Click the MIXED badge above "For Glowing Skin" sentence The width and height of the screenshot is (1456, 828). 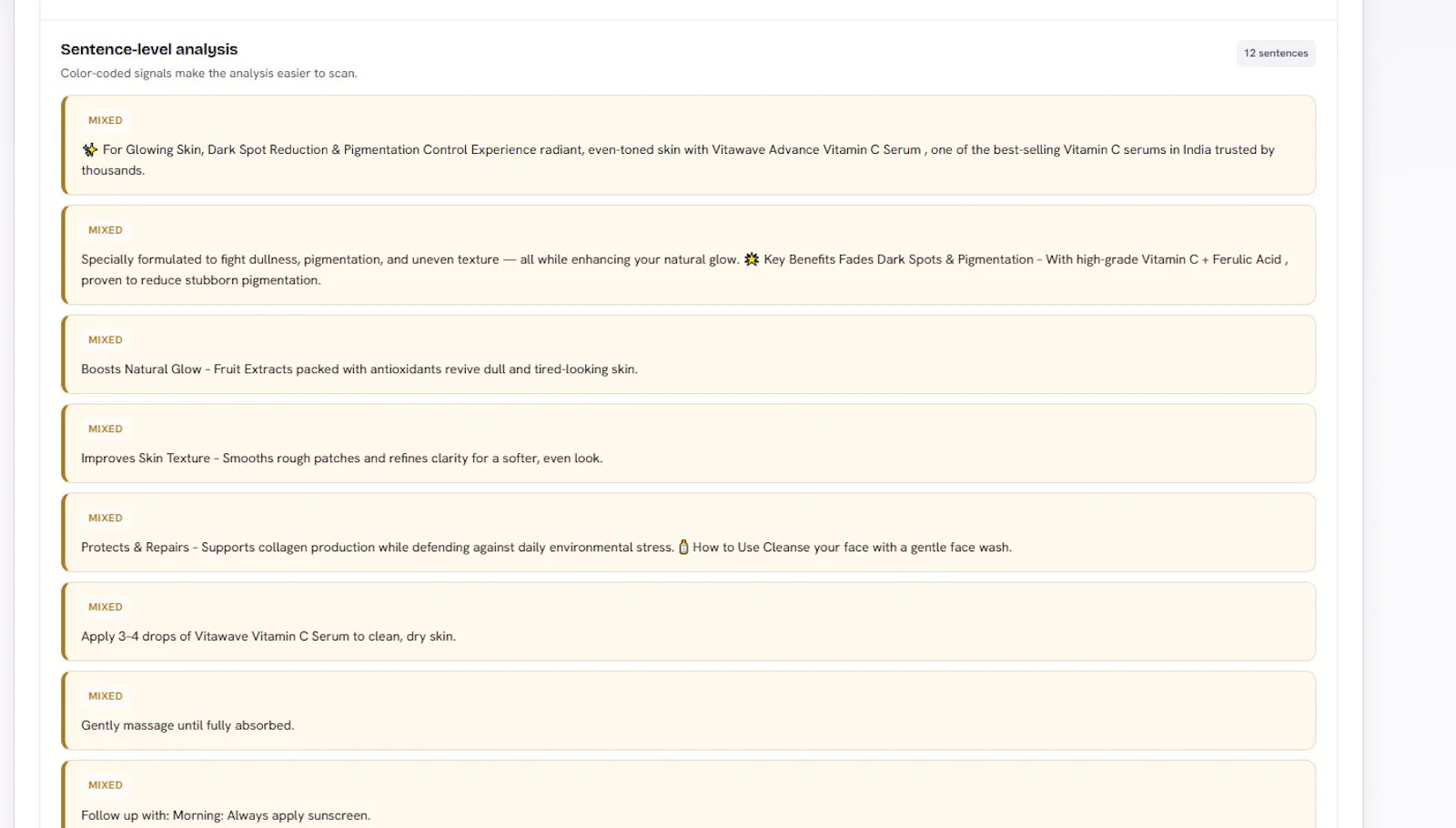(106, 120)
